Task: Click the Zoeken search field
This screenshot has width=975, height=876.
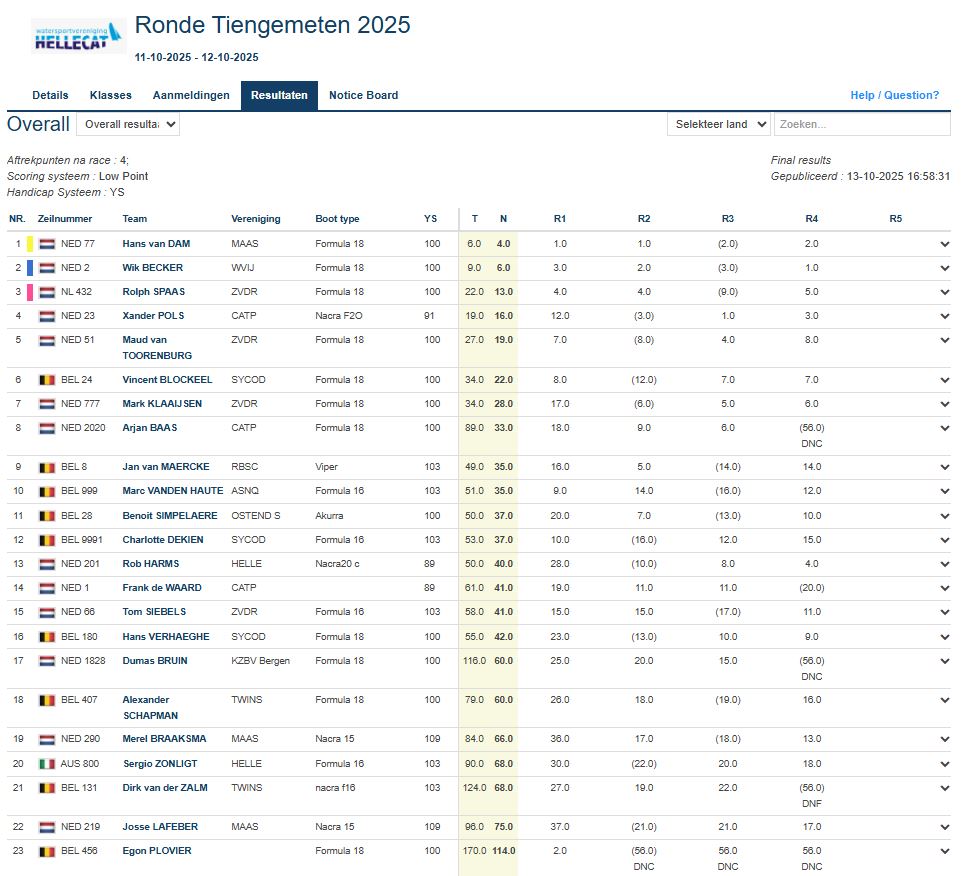Action: [x=861, y=124]
